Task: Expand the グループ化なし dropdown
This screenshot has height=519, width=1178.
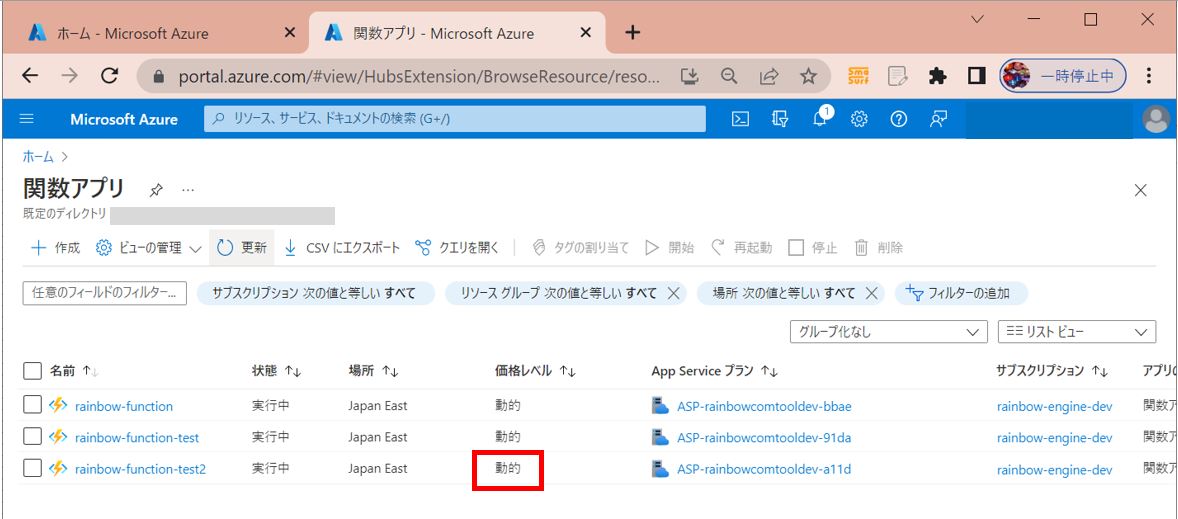Action: pos(888,332)
